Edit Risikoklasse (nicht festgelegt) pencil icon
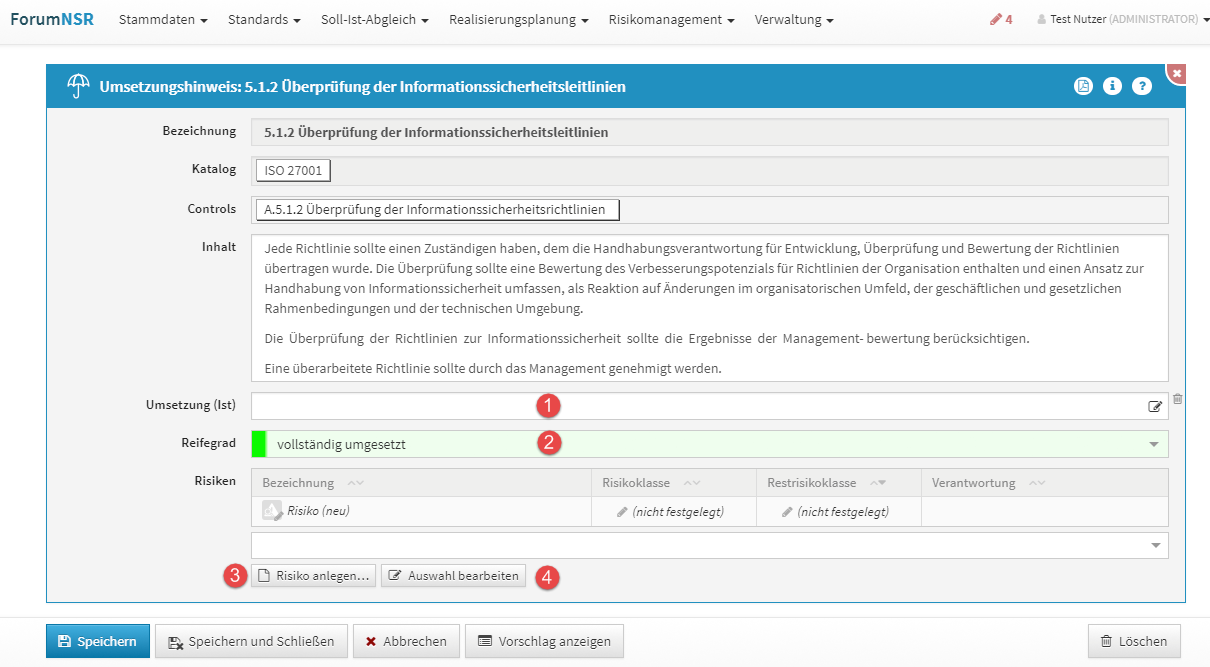The image size is (1210, 667). 622,512
